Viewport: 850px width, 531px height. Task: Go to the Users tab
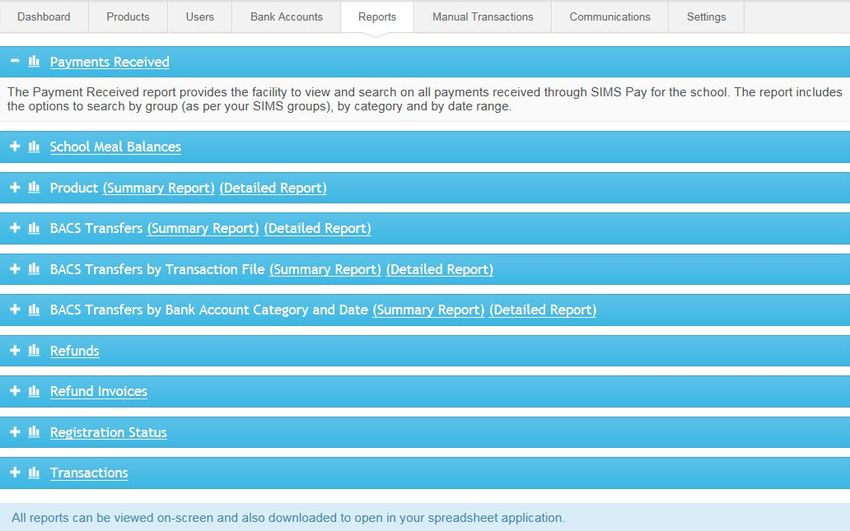click(200, 17)
